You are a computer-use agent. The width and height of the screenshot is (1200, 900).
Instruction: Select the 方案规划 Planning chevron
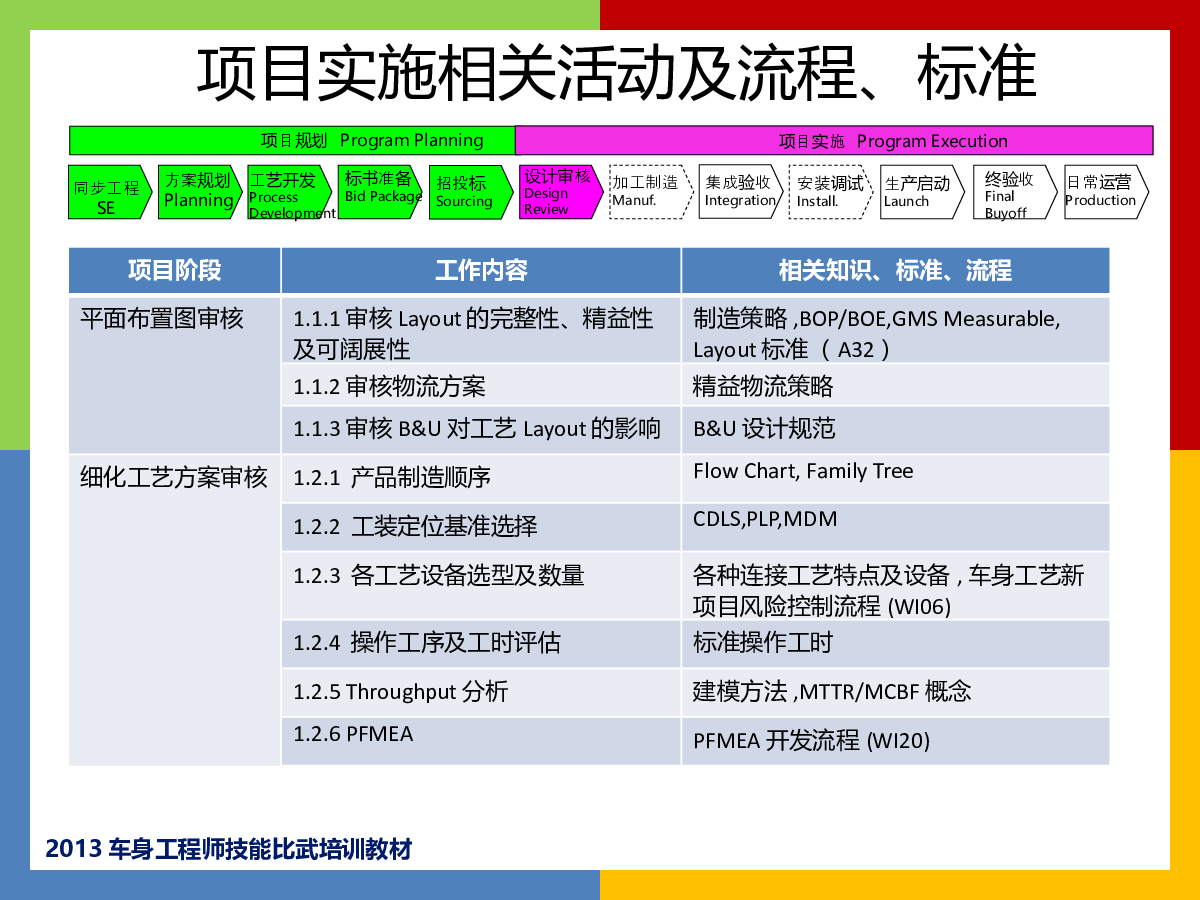199,192
